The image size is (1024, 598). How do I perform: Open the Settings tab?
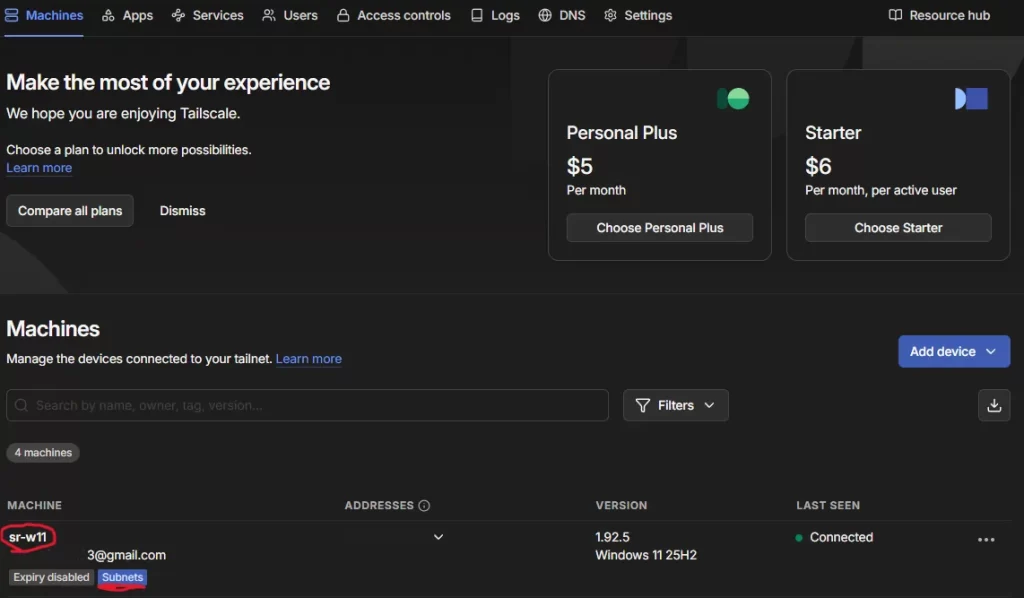638,15
